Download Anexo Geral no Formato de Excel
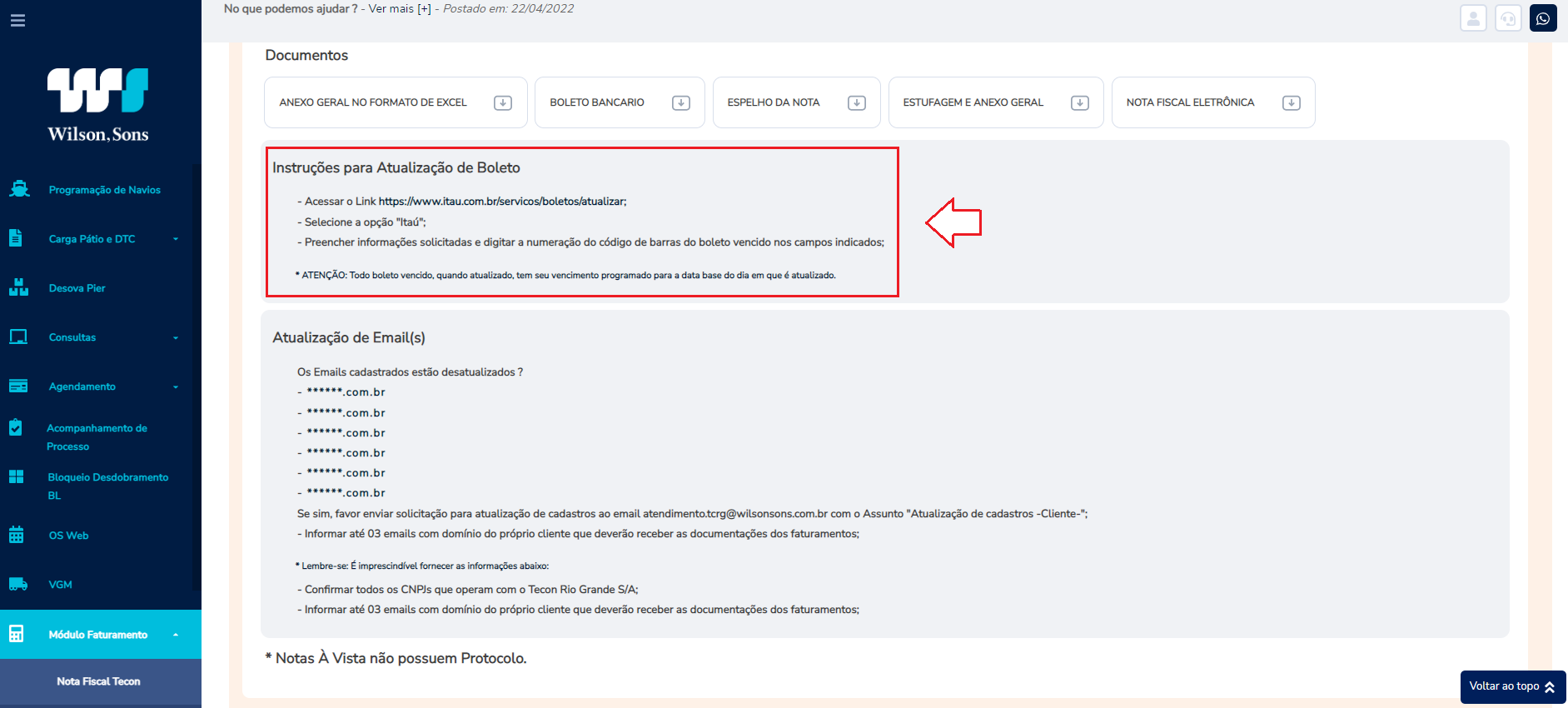The width and height of the screenshot is (1568, 708). (503, 102)
